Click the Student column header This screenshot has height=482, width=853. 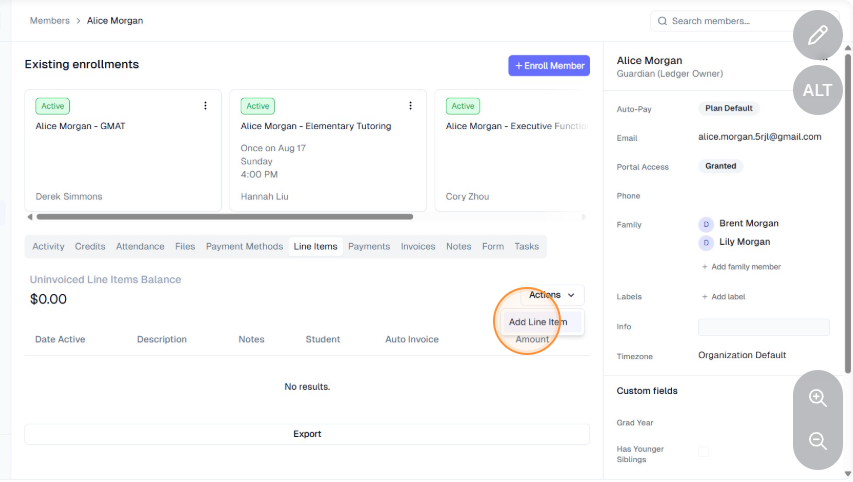pyautogui.click(x=323, y=339)
